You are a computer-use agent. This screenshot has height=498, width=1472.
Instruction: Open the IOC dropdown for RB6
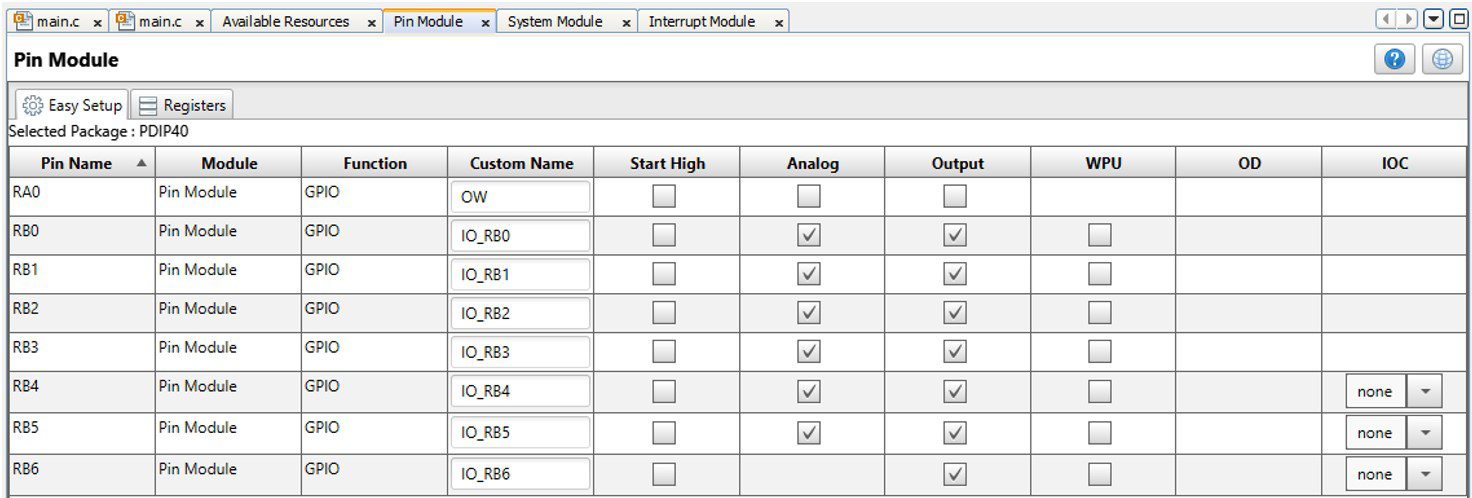[x=1424, y=474]
